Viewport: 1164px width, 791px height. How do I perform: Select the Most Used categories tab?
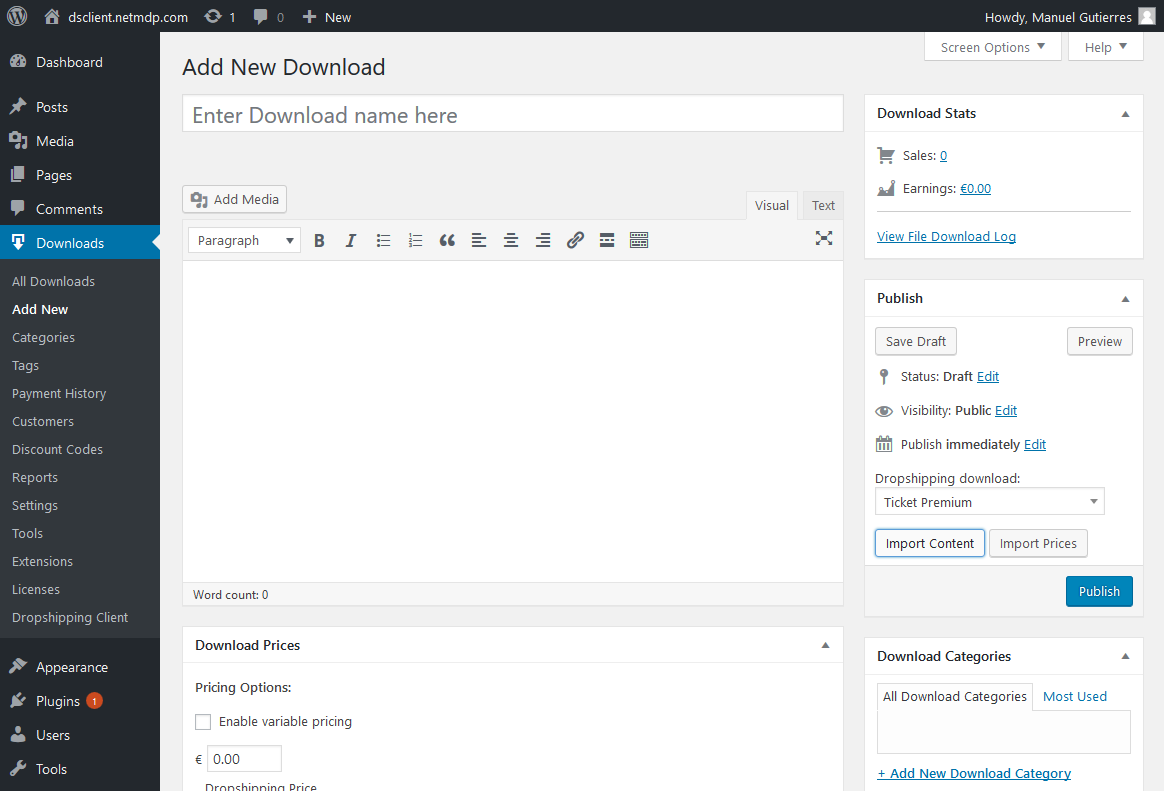click(1074, 697)
